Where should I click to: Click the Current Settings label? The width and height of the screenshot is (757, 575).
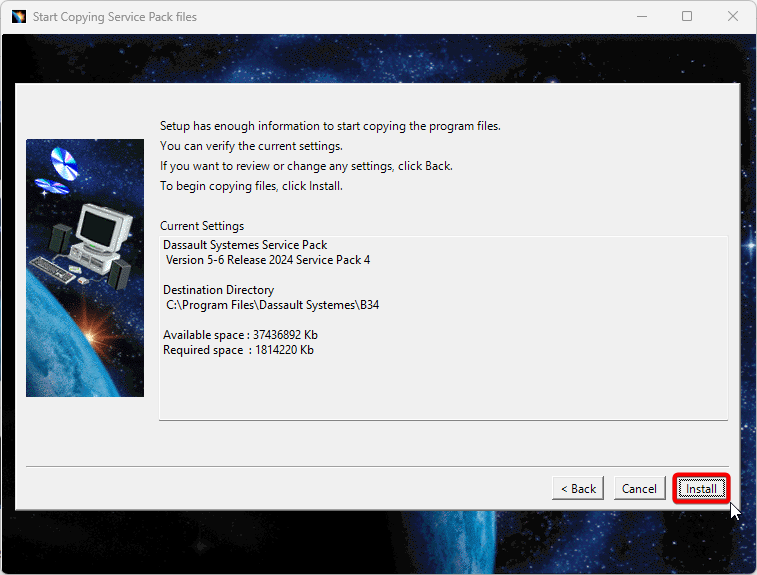click(202, 226)
